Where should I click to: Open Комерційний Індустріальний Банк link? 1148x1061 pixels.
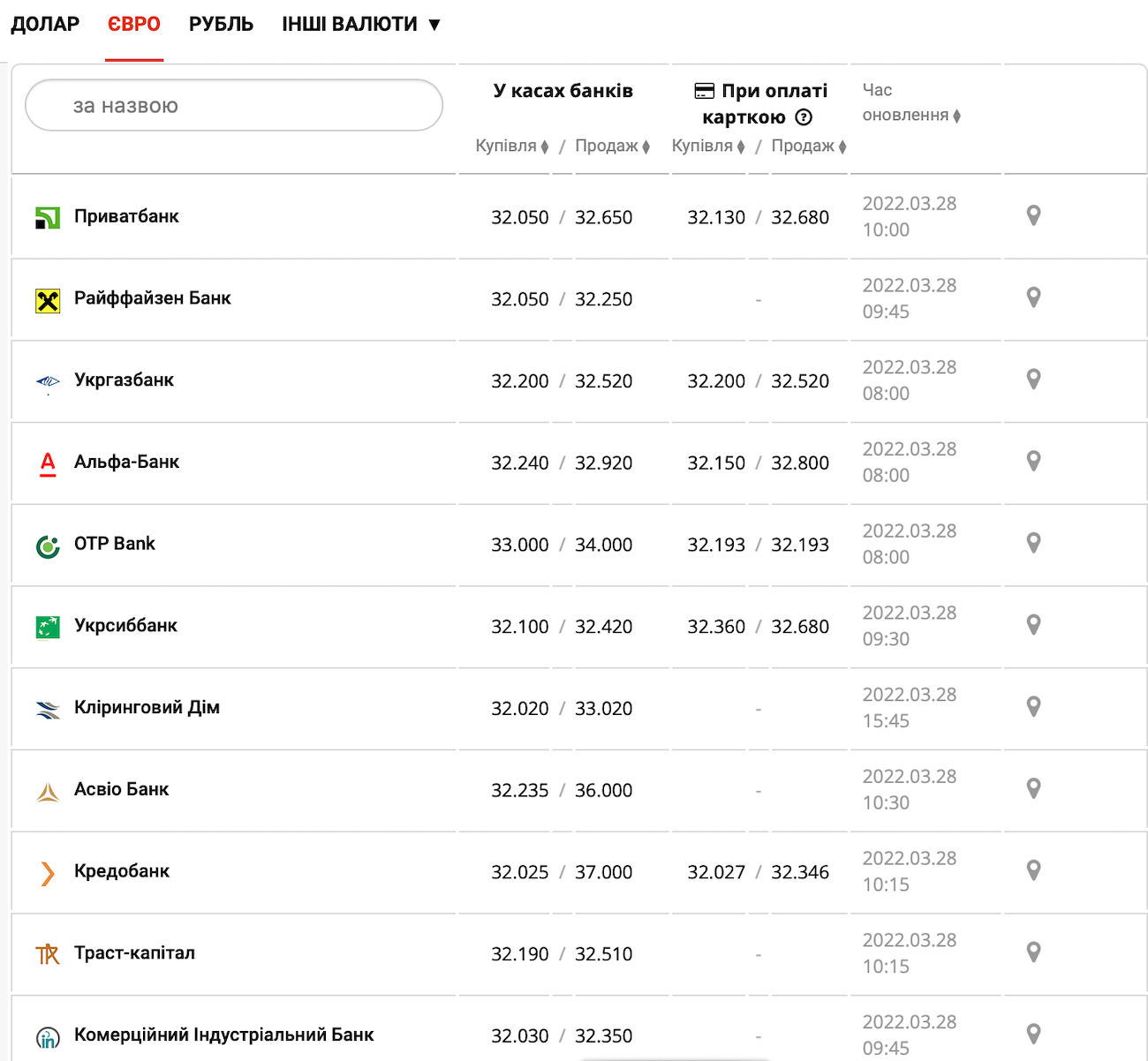[223, 1035]
